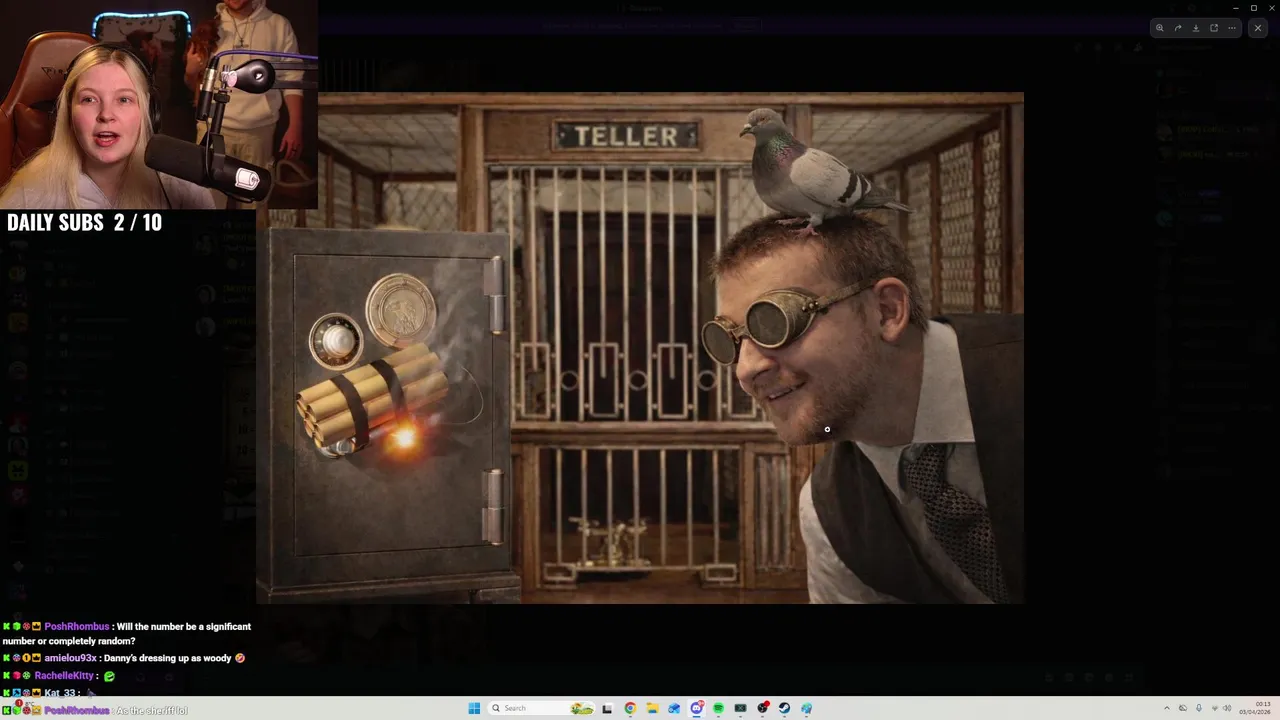Close the image viewer overlay
Image resolution: width=1280 pixels, height=720 pixels.
coord(1258,28)
